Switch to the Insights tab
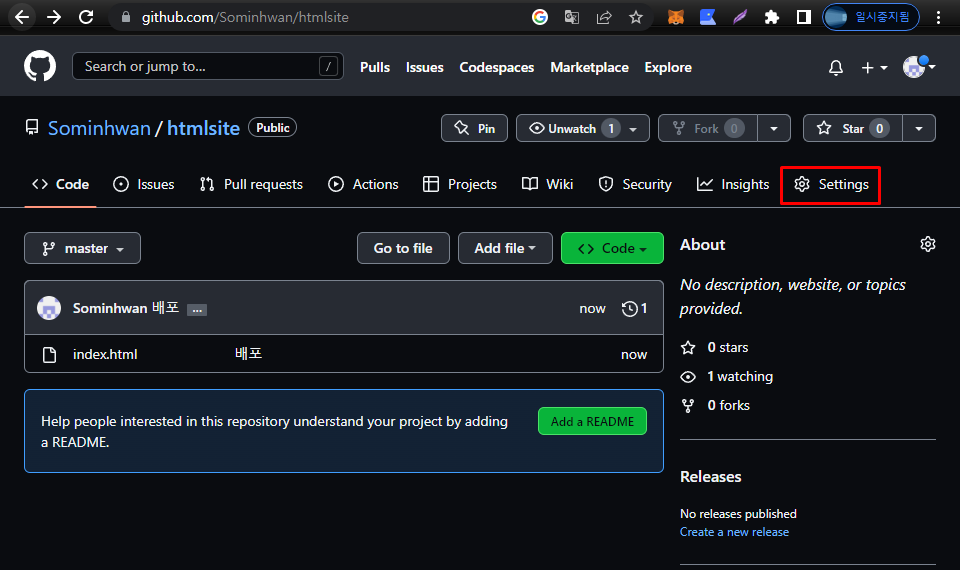The height and width of the screenshot is (570, 960). [733, 184]
